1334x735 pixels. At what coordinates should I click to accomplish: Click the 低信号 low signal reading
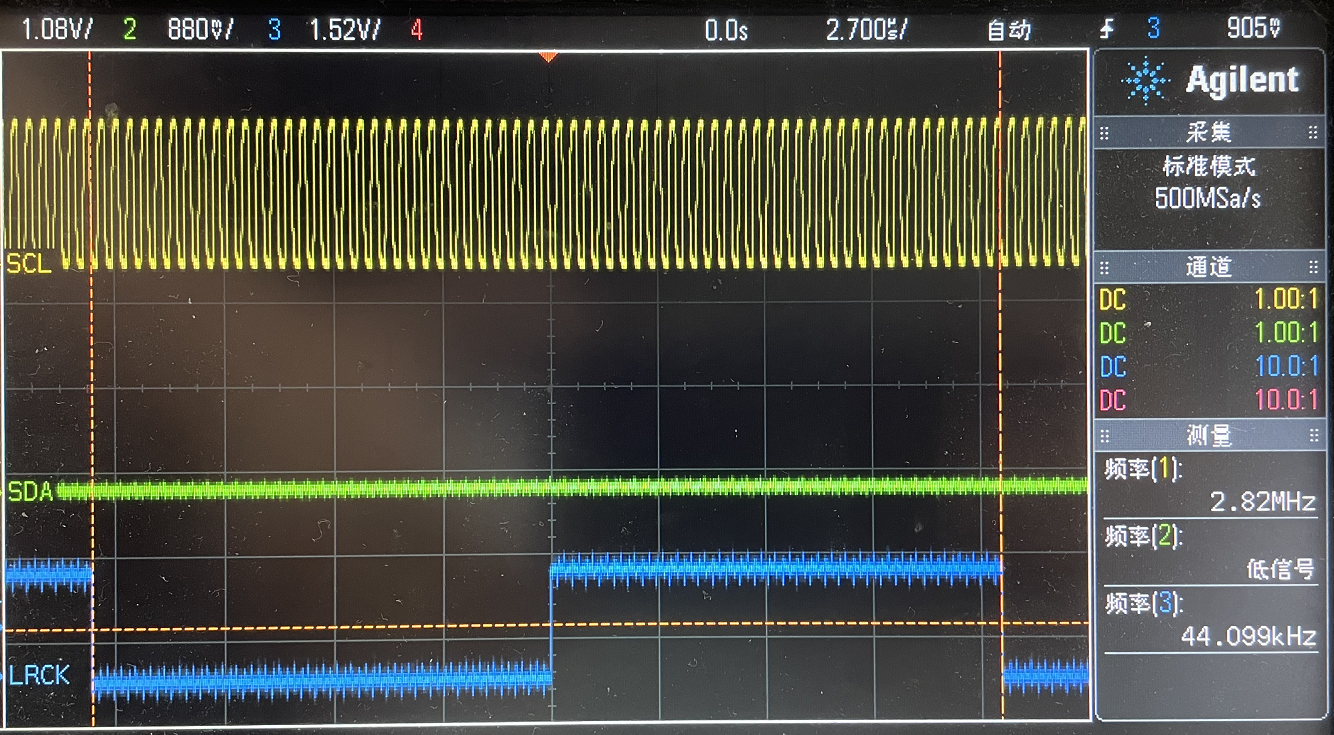(1281, 570)
